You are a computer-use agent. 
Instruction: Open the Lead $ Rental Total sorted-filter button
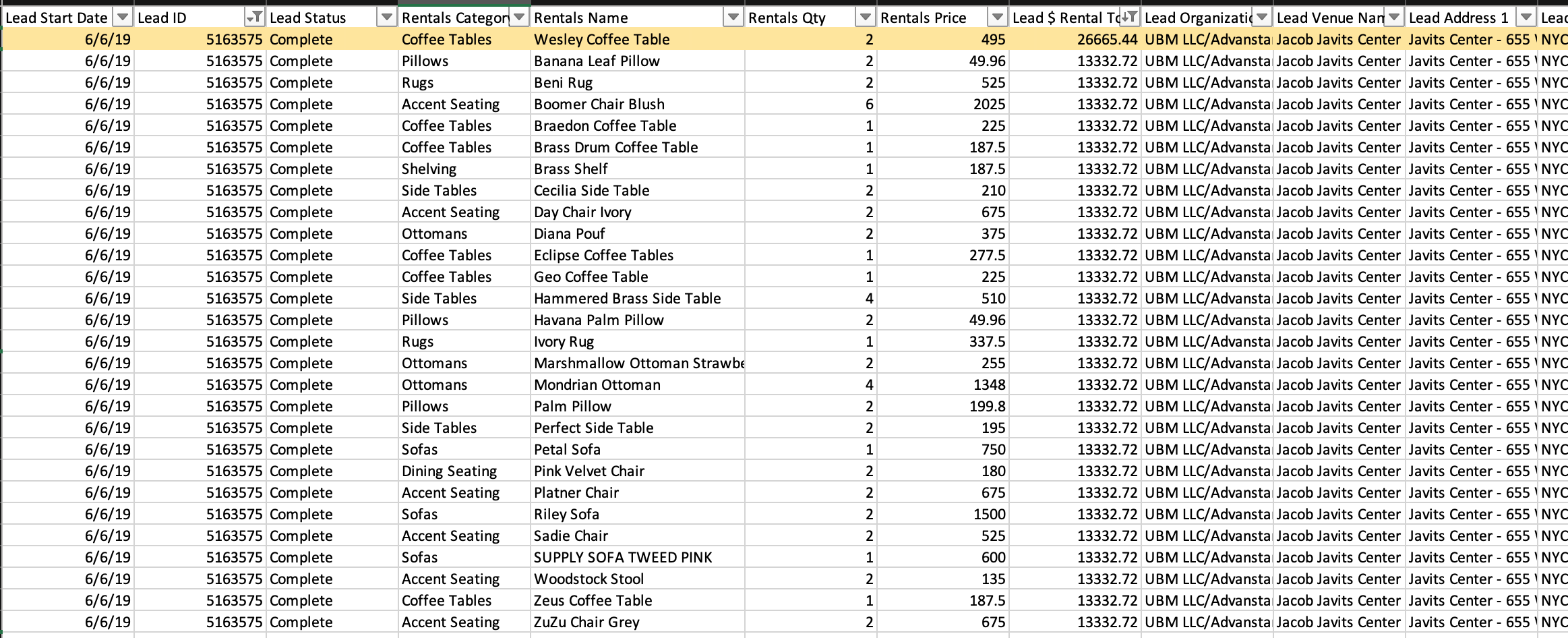click(1129, 18)
